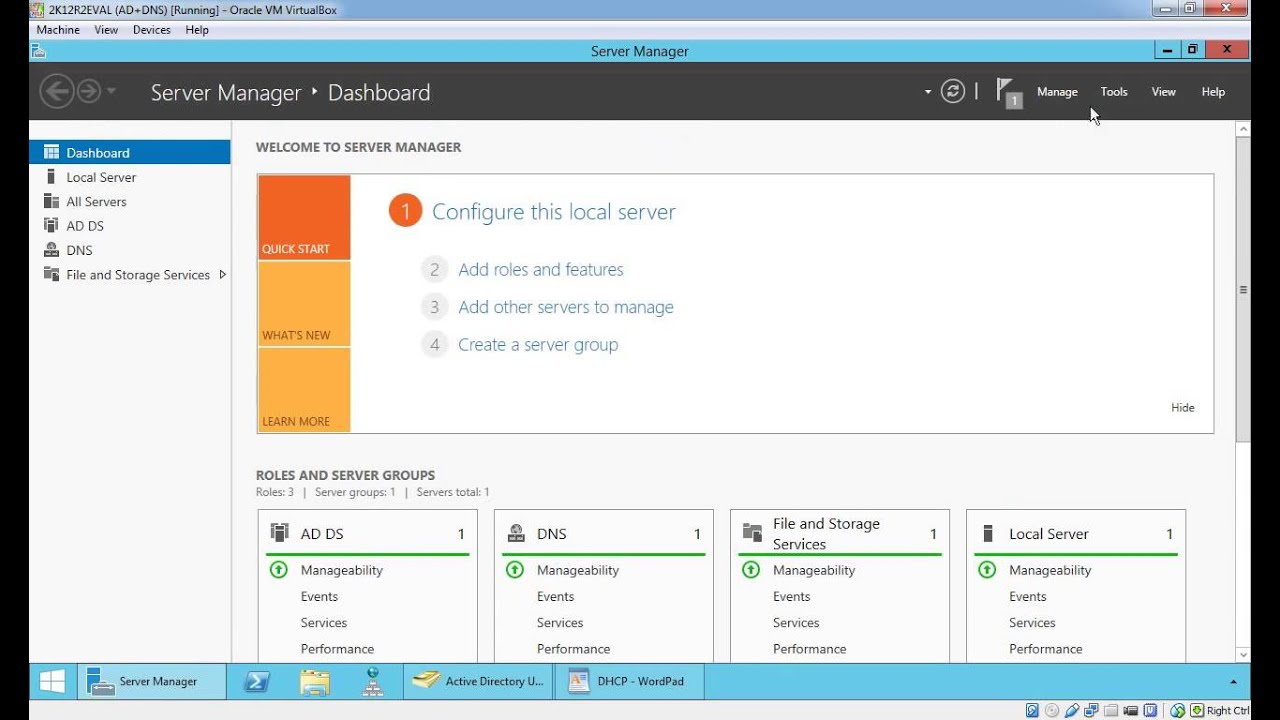Click Services in the Local Server tile
This screenshot has width=1280, height=720.
(1032, 622)
